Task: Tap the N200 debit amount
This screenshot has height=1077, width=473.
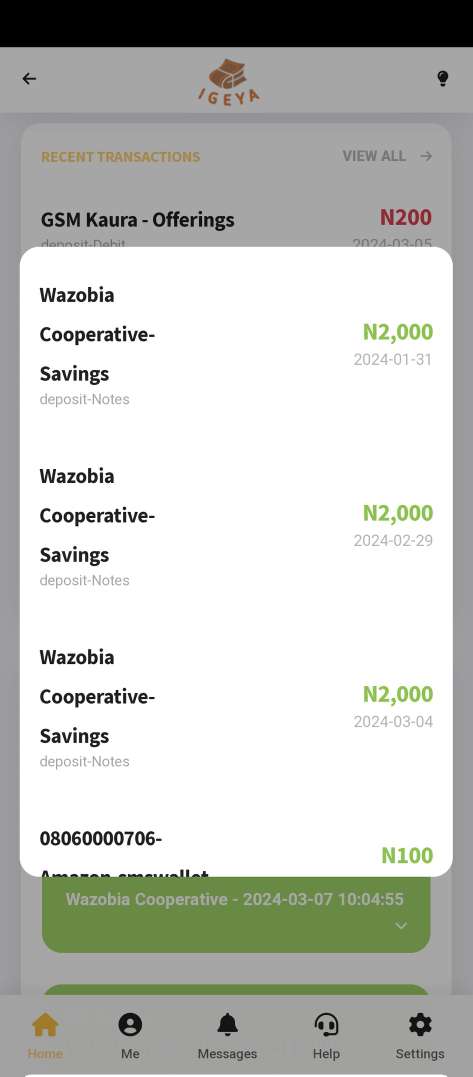Action: tap(406, 218)
